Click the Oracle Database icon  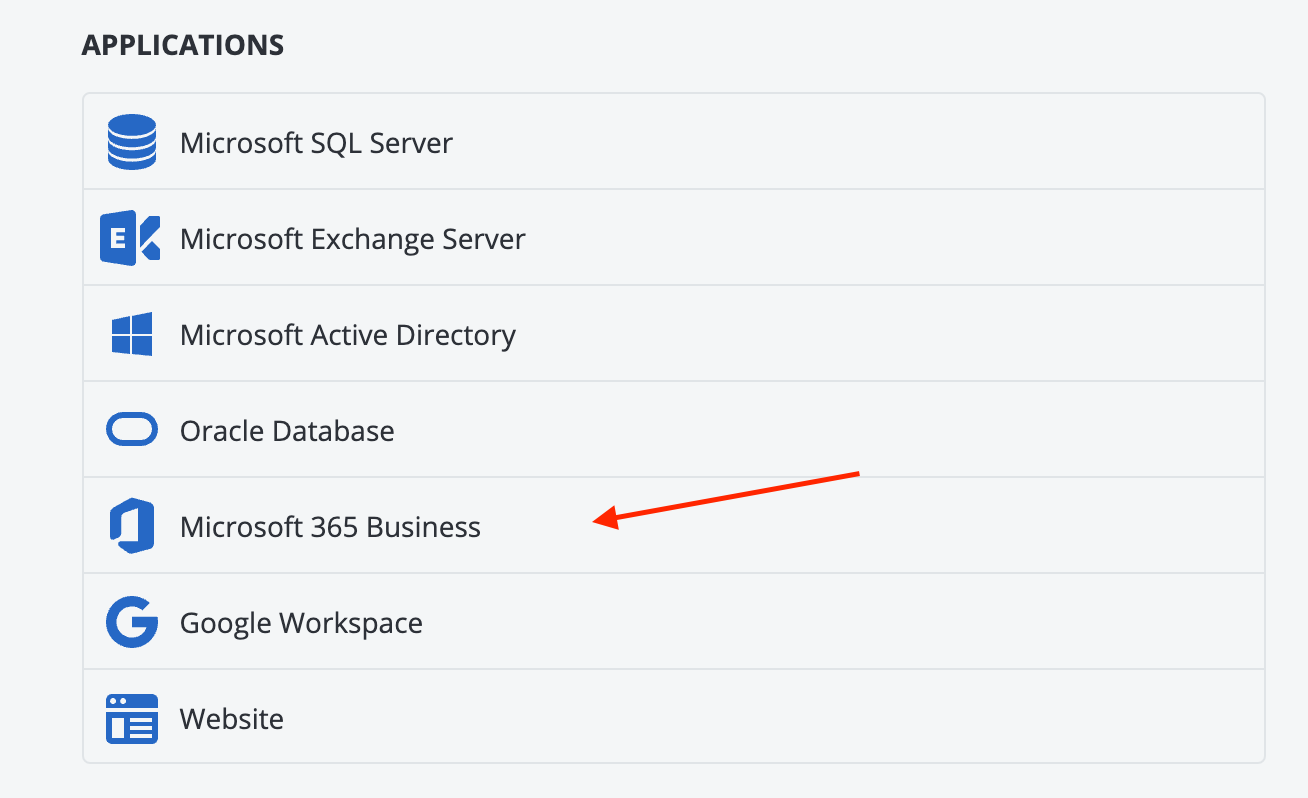coord(131,430)
